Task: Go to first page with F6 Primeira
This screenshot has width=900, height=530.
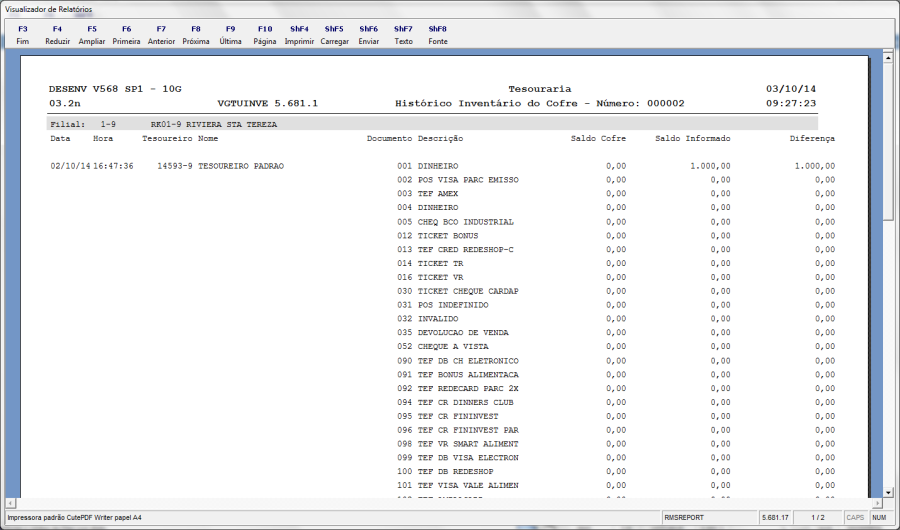Action: click(x=126, y=35)
